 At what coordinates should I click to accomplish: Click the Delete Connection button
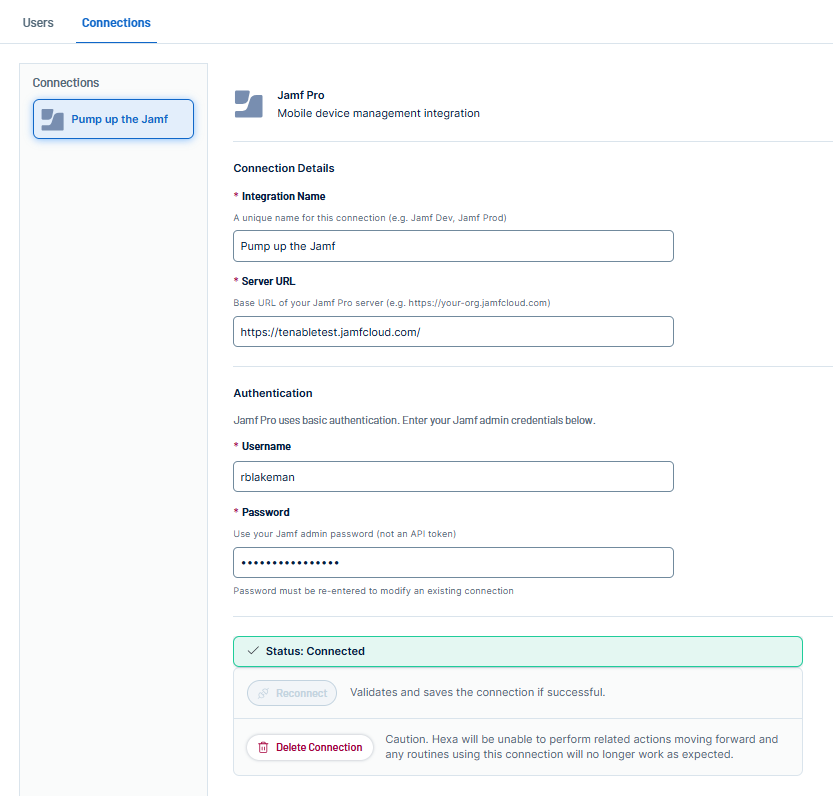(x=310, y=747)
